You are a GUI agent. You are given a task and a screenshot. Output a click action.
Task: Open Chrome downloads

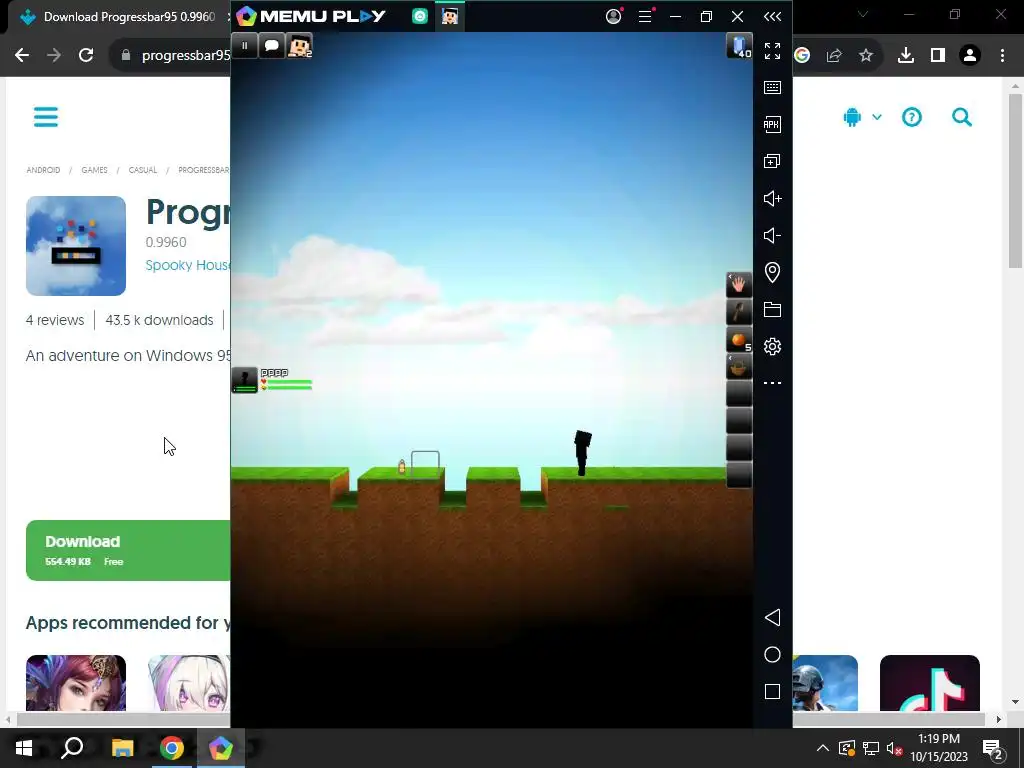pos(906,56)
